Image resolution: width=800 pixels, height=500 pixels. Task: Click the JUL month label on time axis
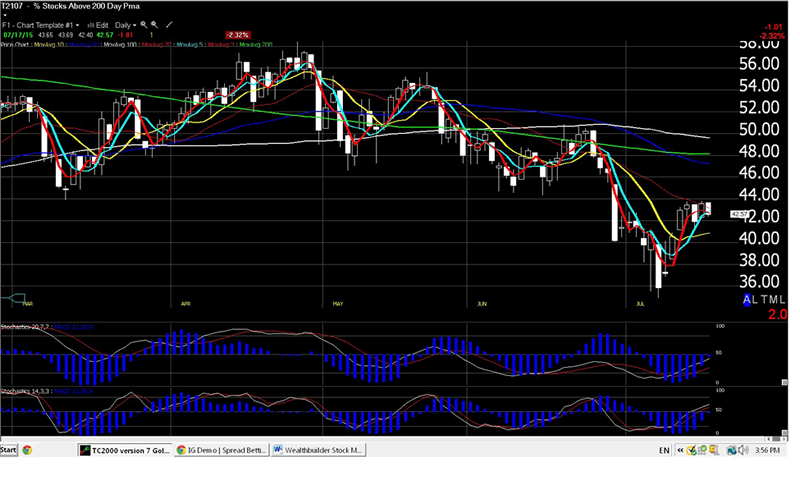[640, 304]
